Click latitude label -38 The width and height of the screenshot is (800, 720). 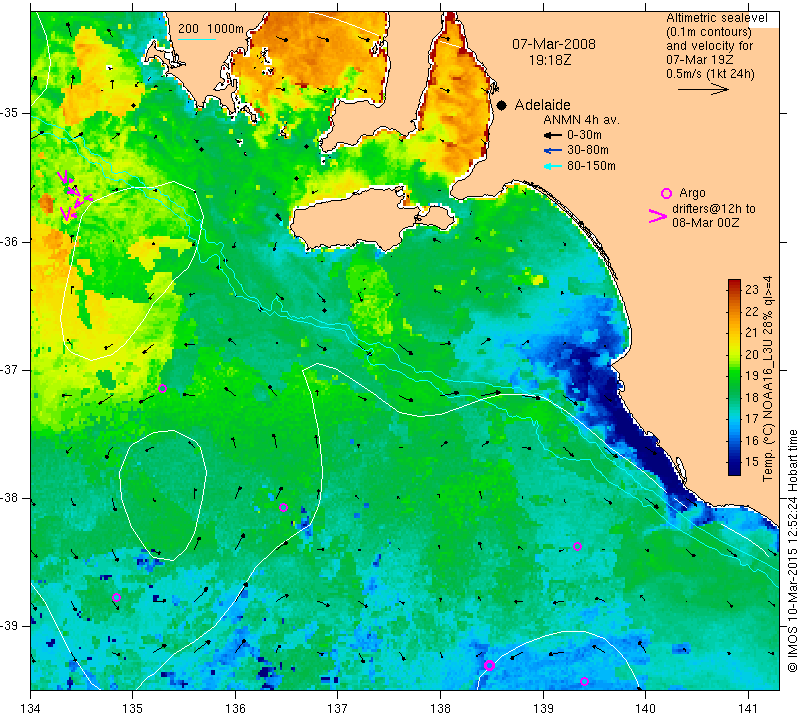pos(9,498)
